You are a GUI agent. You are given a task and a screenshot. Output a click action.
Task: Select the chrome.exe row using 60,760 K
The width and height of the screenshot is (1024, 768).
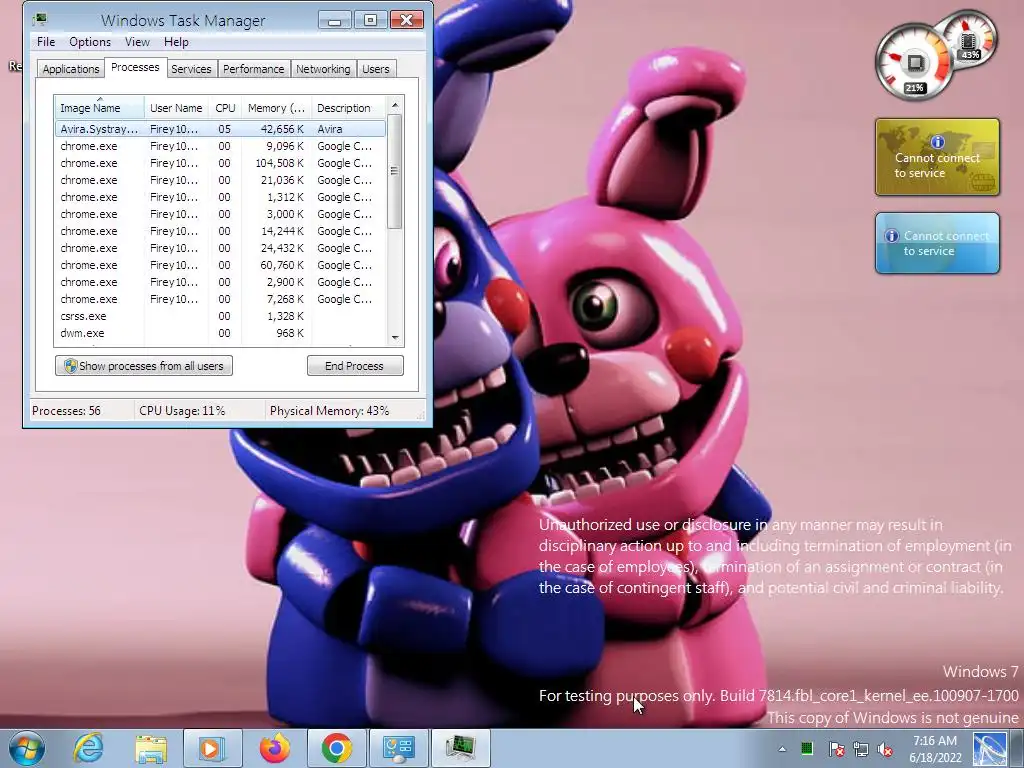221,265
